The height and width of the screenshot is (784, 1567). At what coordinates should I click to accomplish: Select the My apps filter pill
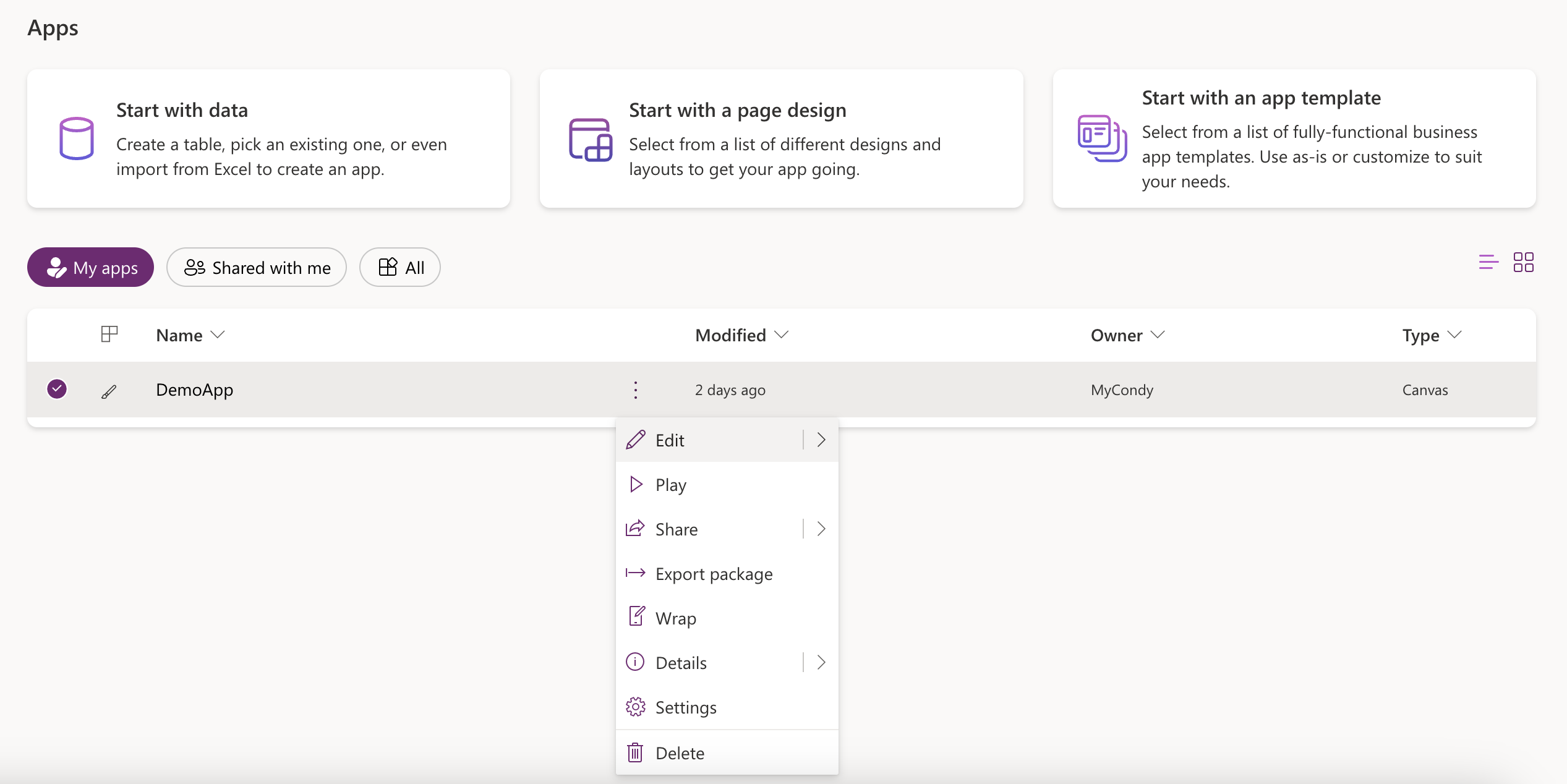[x=91, y=268]
